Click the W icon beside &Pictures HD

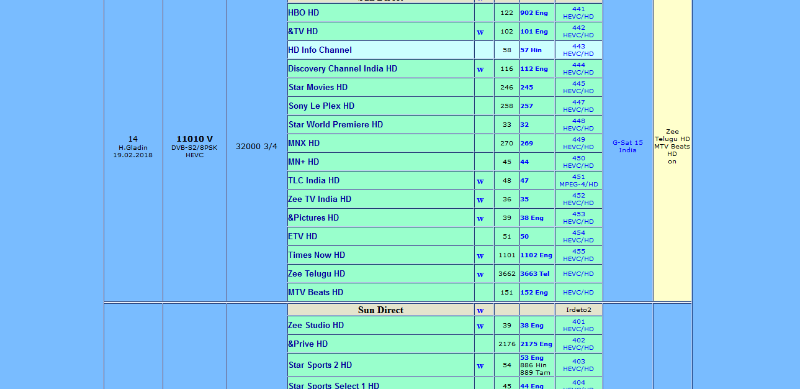pos(480,218)
